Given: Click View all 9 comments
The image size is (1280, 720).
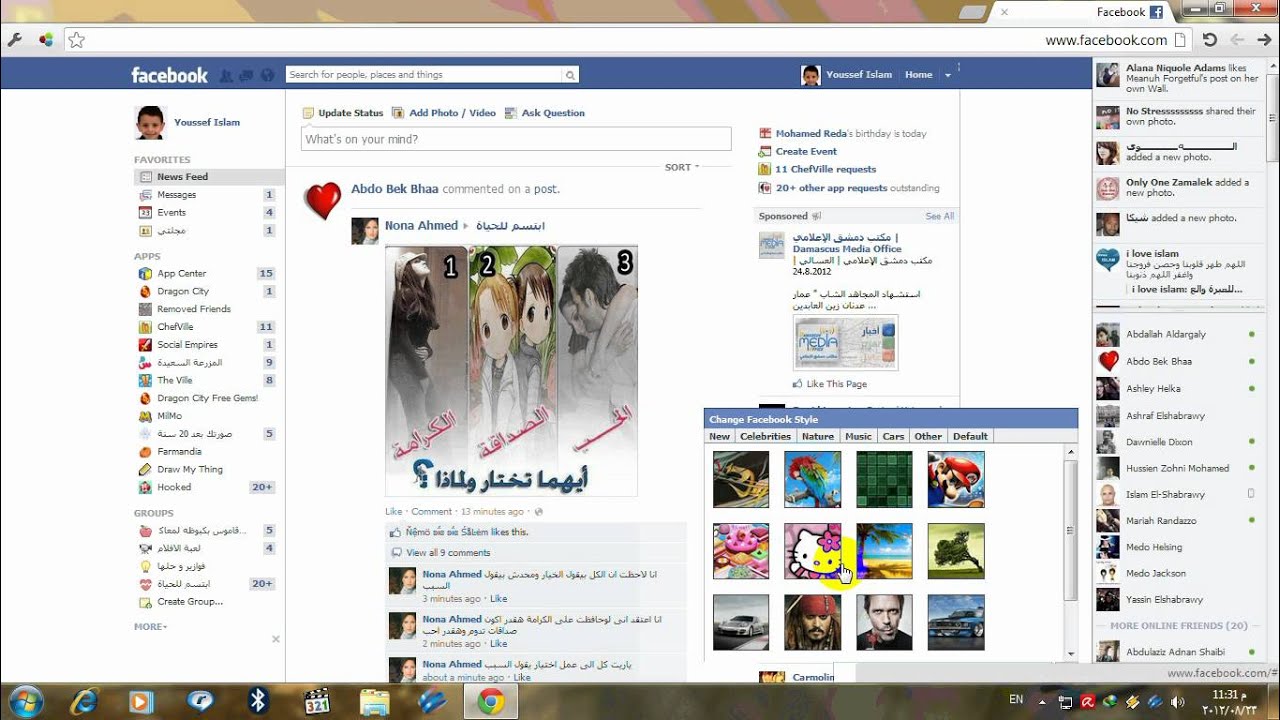Looking at the screenshot, I should point(448,553).
